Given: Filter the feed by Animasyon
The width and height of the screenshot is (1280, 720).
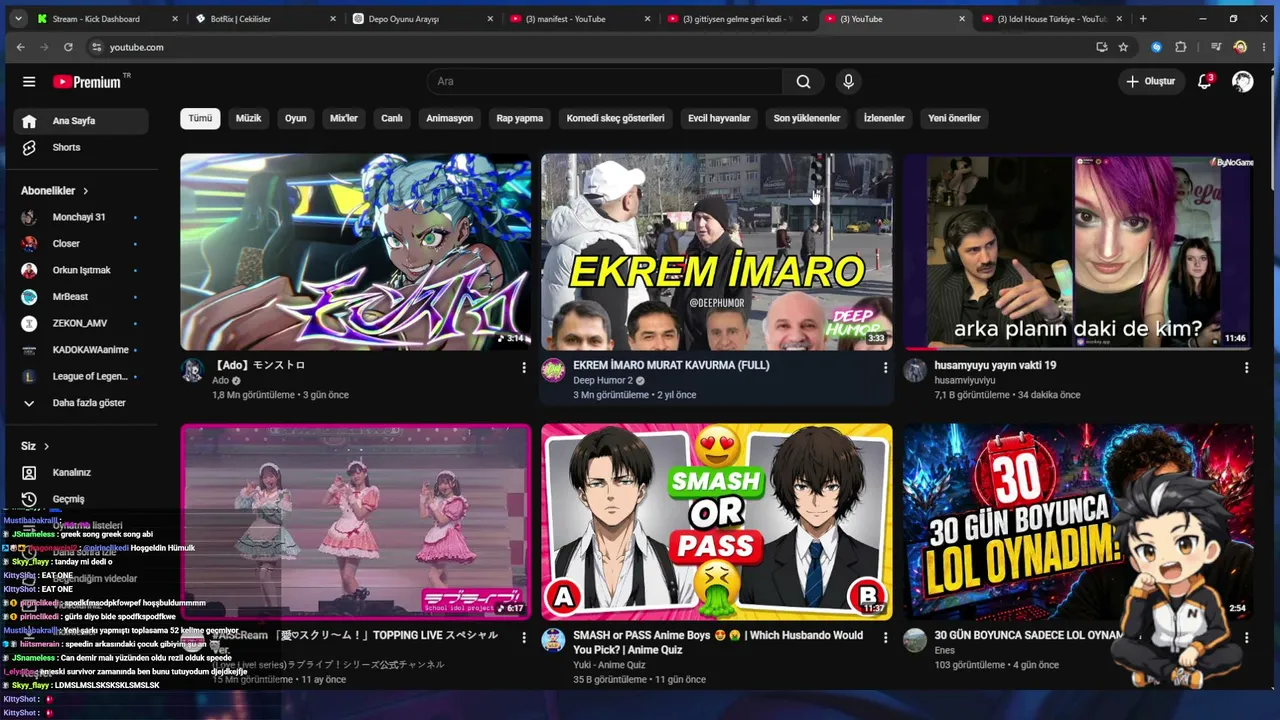Looking at the screenshot, I should pyautogui.click(x=450, y=118).
